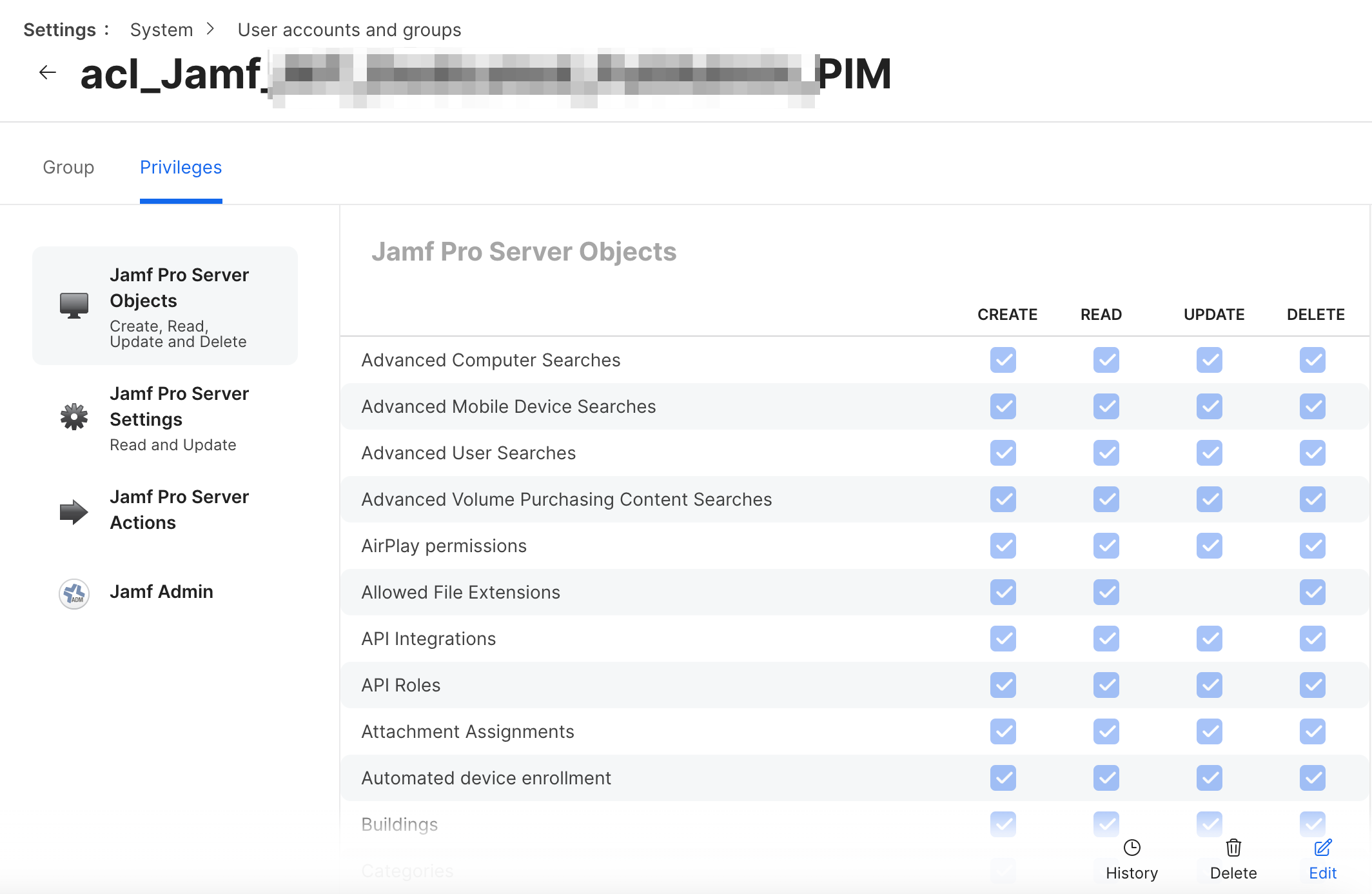Click the Edit pencil icon
Viewport: 1372px width, 894px height.
[x=1323, y=848]
